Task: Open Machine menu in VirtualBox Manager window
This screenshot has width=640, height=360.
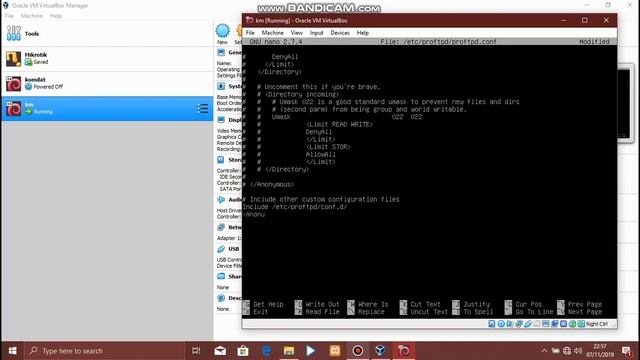Action: click(32, 16)
